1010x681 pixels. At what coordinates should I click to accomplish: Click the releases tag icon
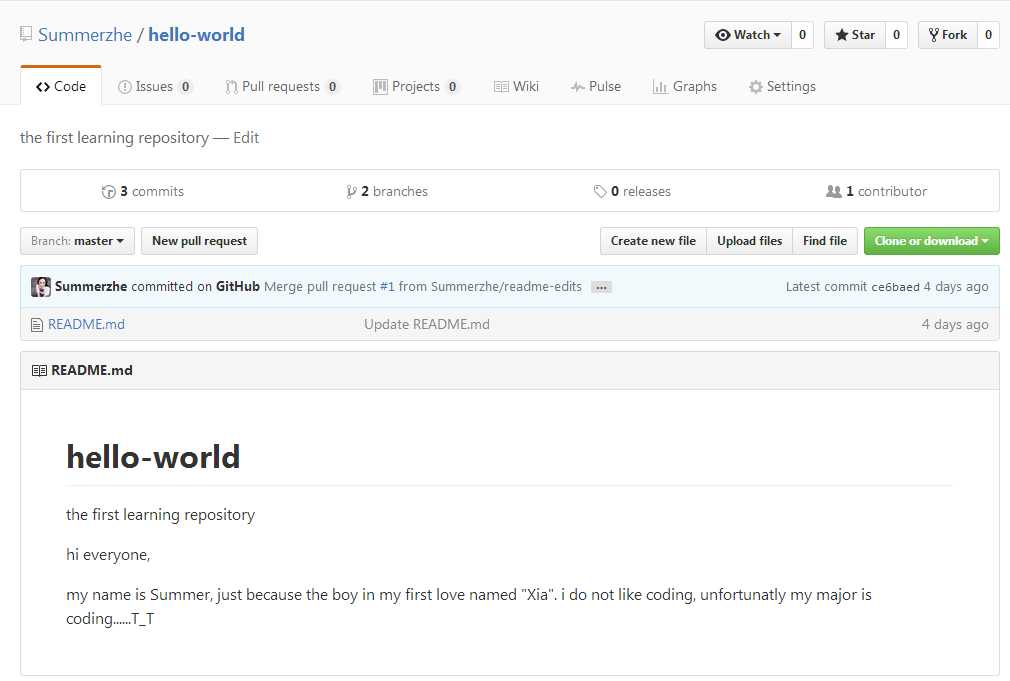[x=600, y=192]
